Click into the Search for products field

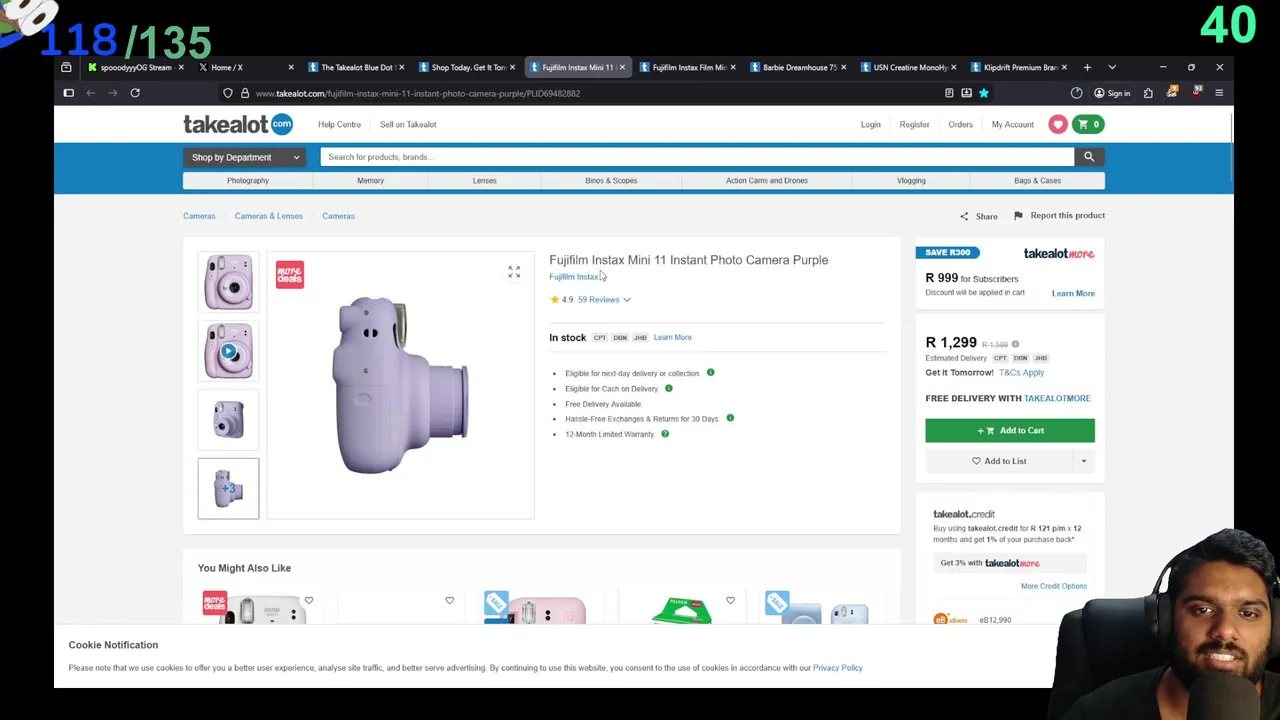click(697, 157)
